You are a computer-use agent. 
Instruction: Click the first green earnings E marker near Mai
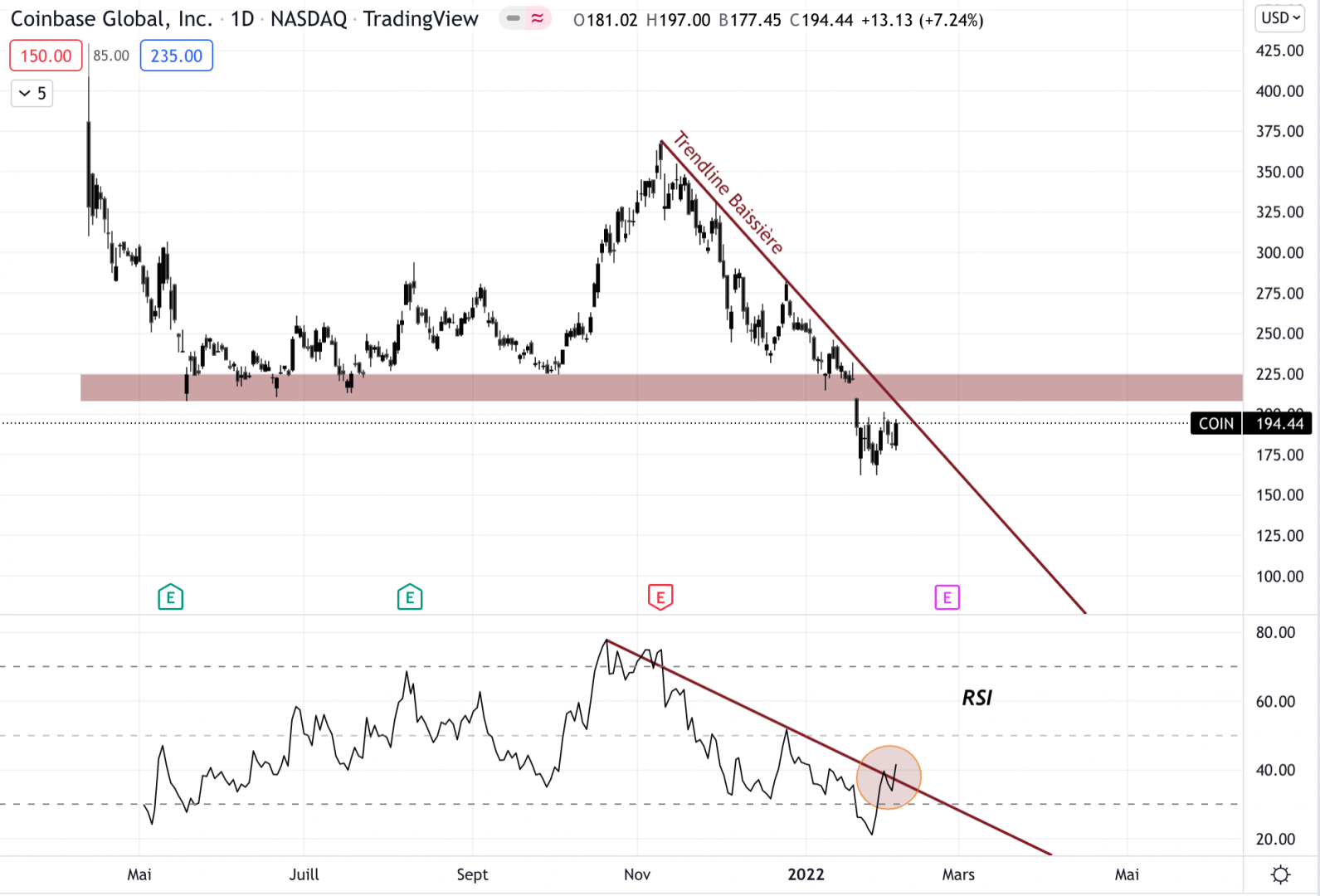[x=170, y=597]
